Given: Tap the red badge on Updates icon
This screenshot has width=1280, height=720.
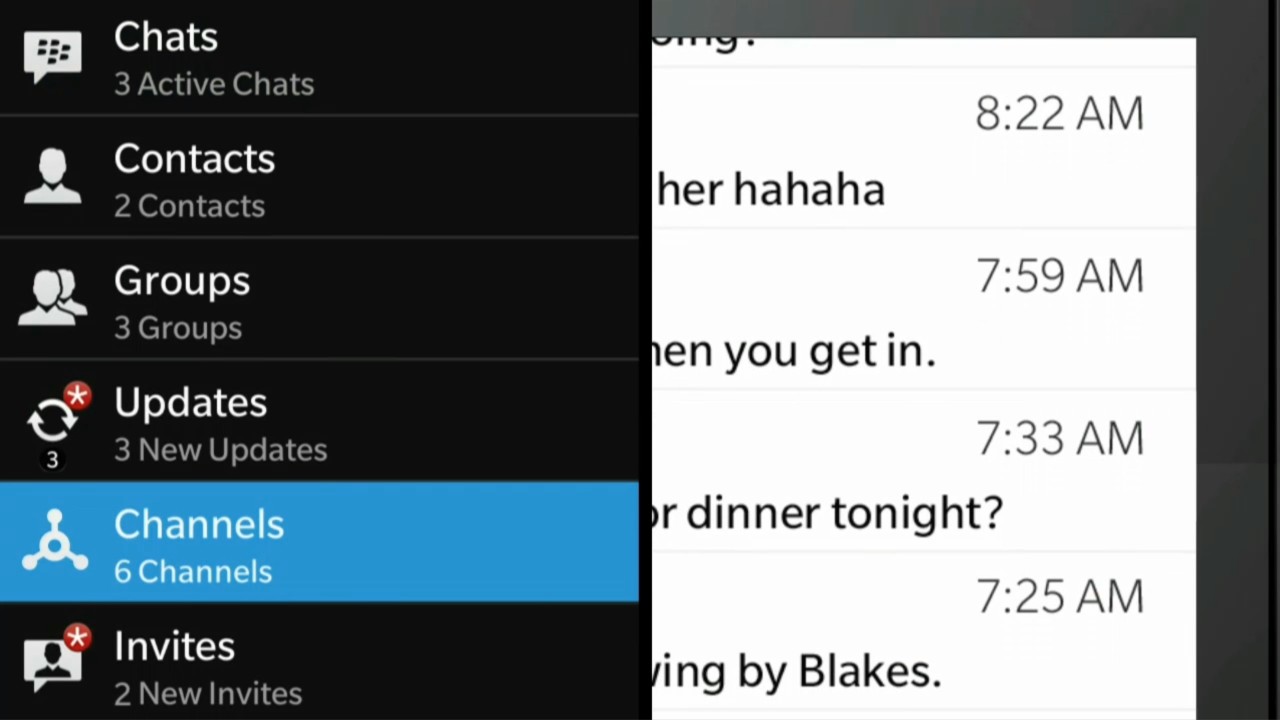Looking at the screenshot, I should (77, 397).
